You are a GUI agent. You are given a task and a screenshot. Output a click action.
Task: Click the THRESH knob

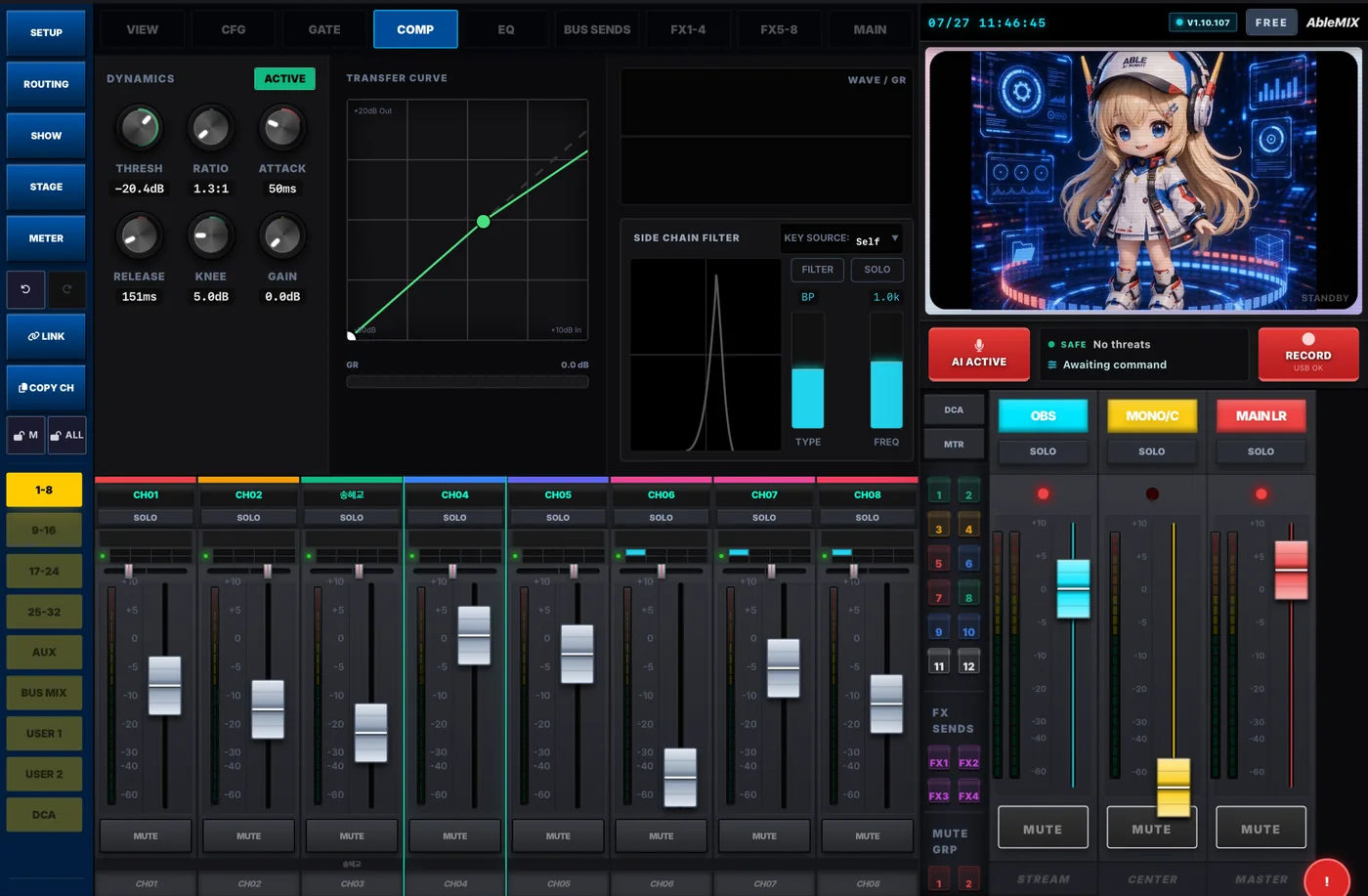139,128
